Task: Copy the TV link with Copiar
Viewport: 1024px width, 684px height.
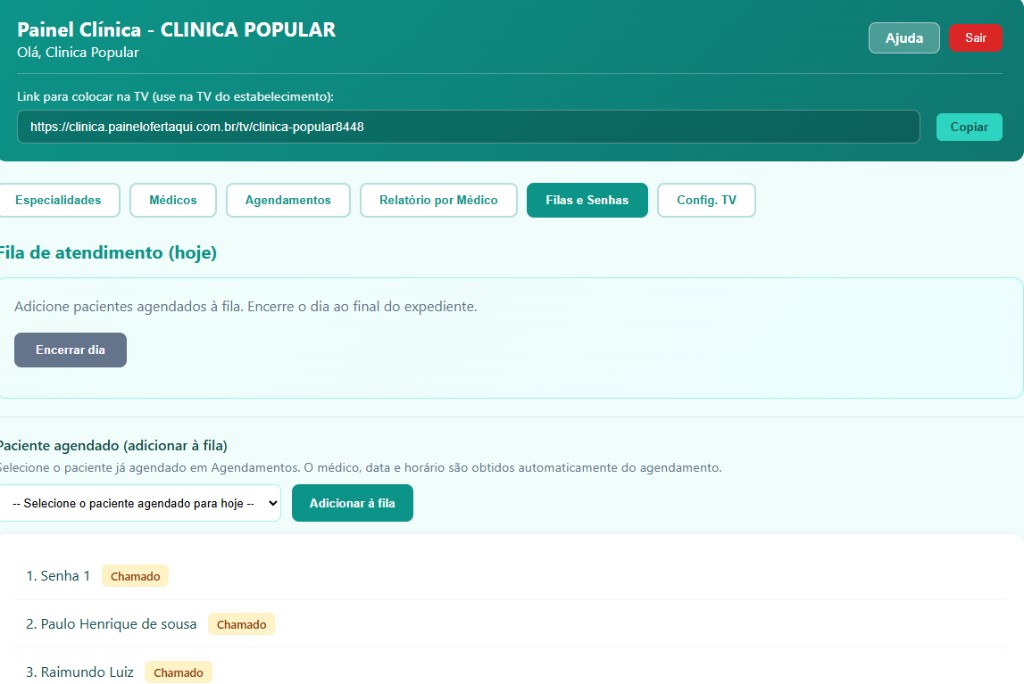Action: click(x=968, y=127)
